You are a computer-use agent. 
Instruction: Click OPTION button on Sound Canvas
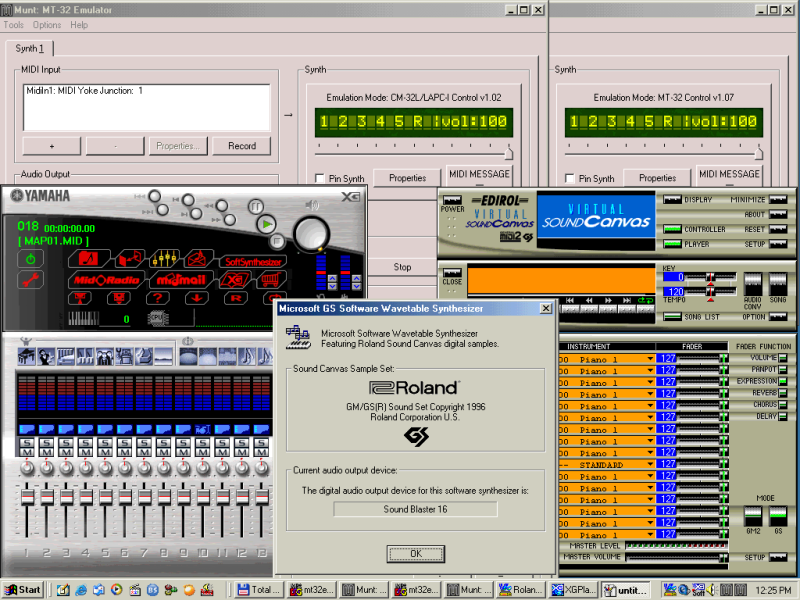pyautogui.click(x=778, y=317)
